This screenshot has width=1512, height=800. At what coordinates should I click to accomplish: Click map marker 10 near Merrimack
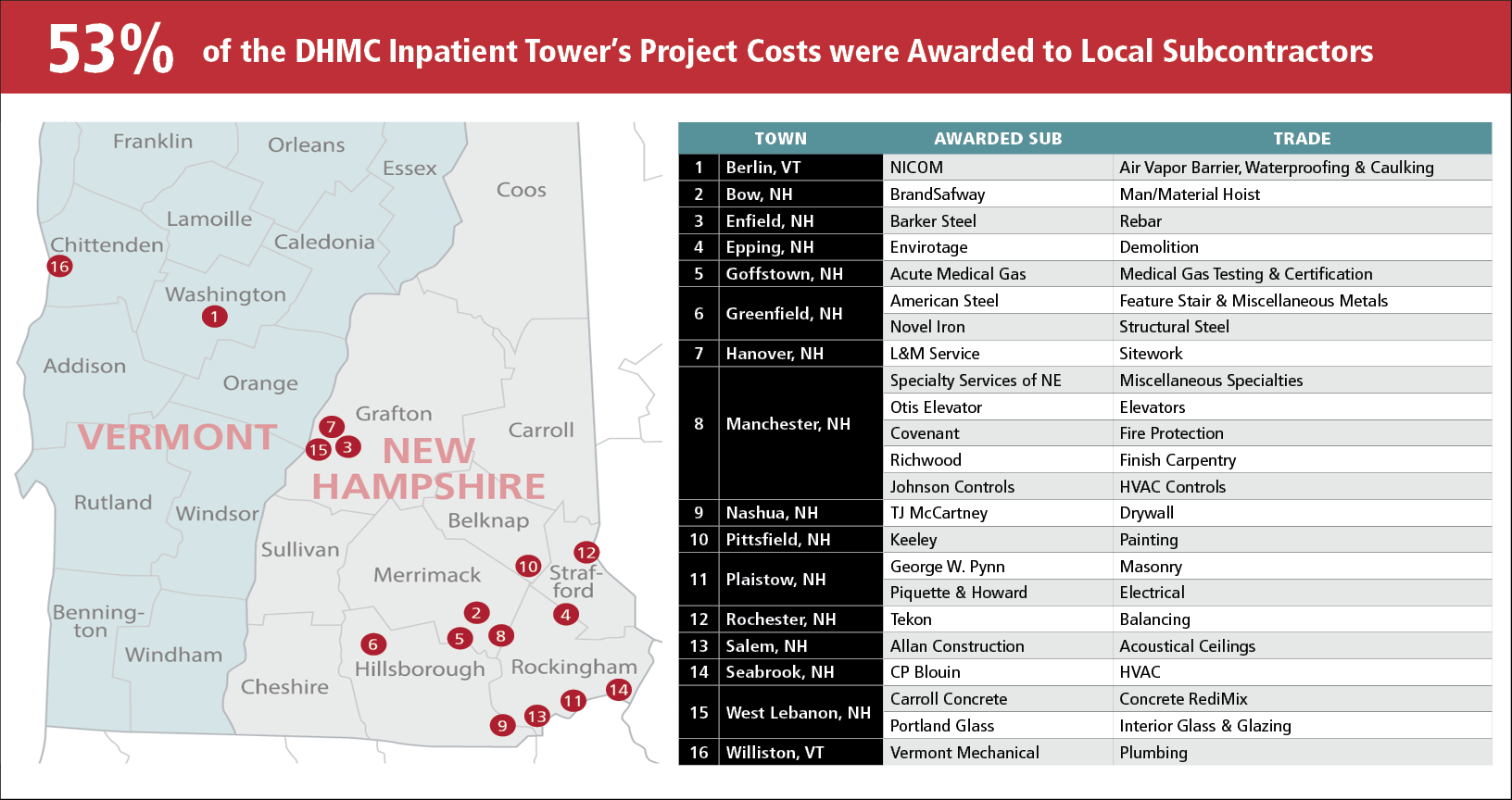[528, 566]
